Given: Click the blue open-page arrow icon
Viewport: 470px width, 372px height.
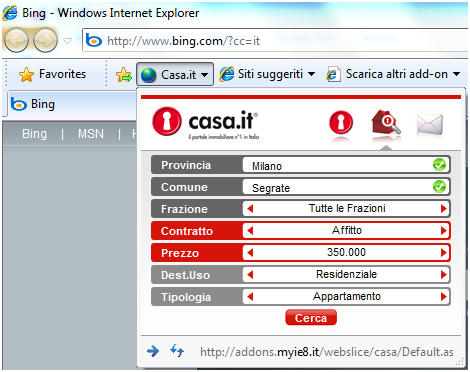Looking at the screenshot, I should click(x=153, y=351).
